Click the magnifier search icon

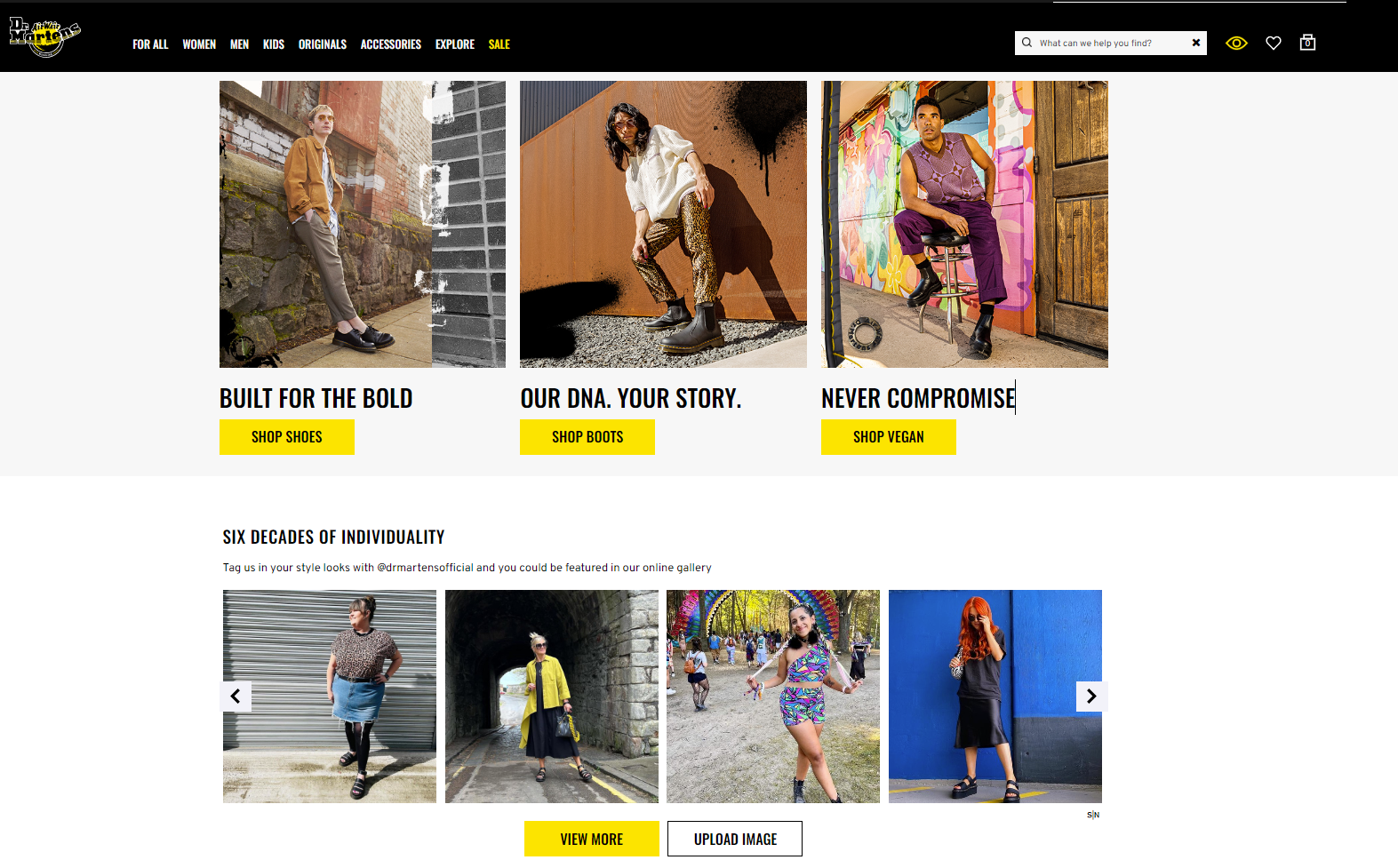pos(1027,43)
